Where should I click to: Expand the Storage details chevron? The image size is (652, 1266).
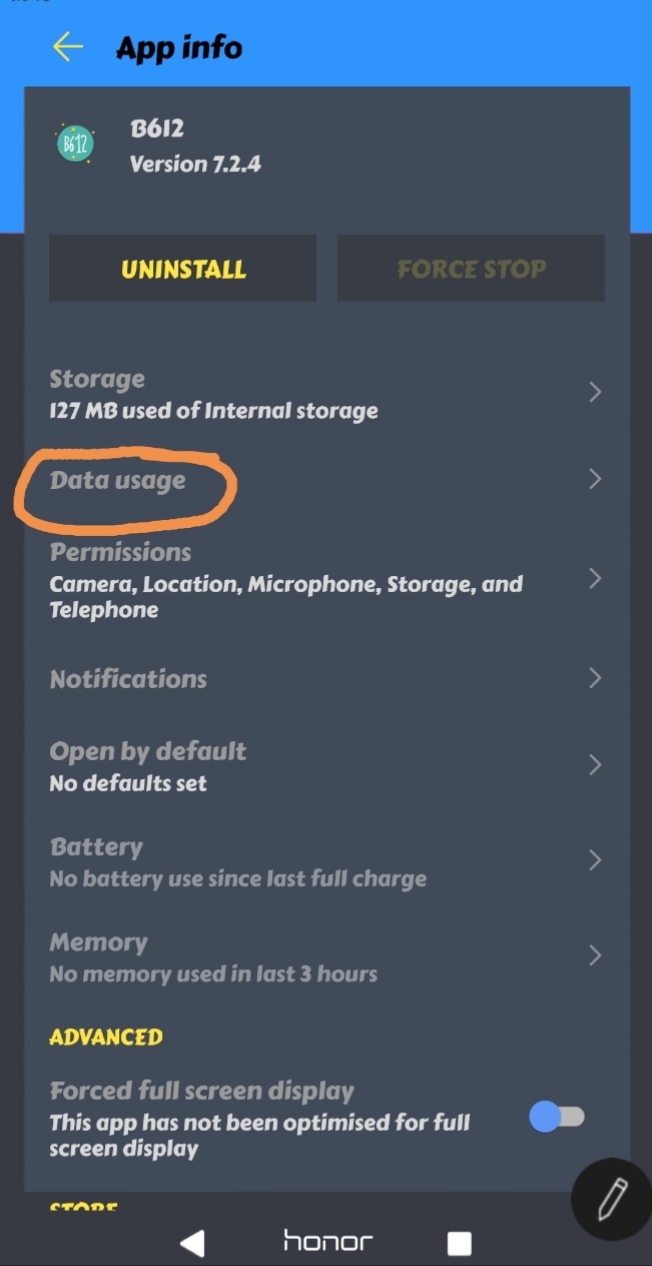[596, 393]
